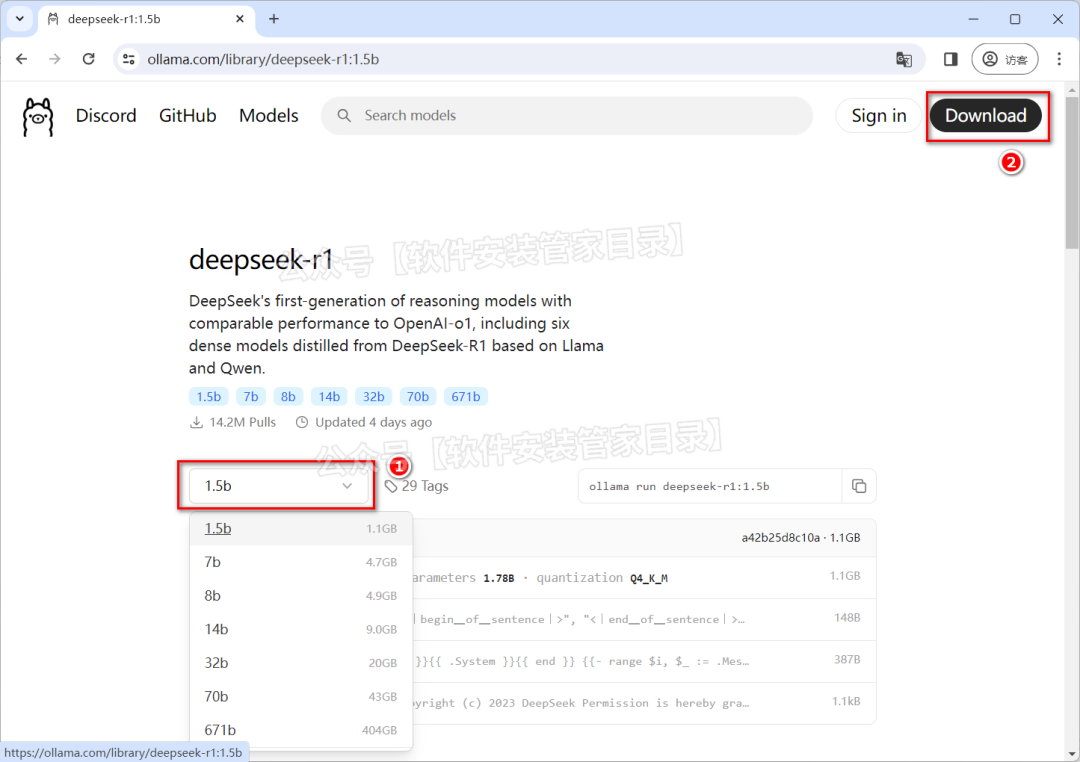The image size is (1080, 762).
Task: Maximize the browser window
Action: 1015,19
